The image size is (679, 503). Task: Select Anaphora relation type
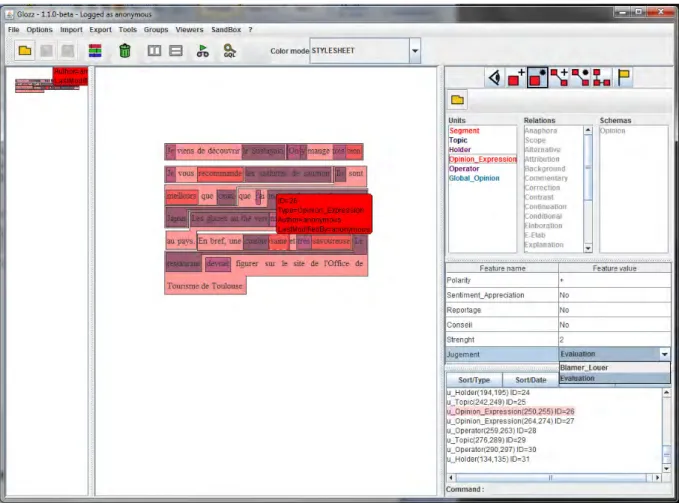pyautogui.click(x=541, y=131)
